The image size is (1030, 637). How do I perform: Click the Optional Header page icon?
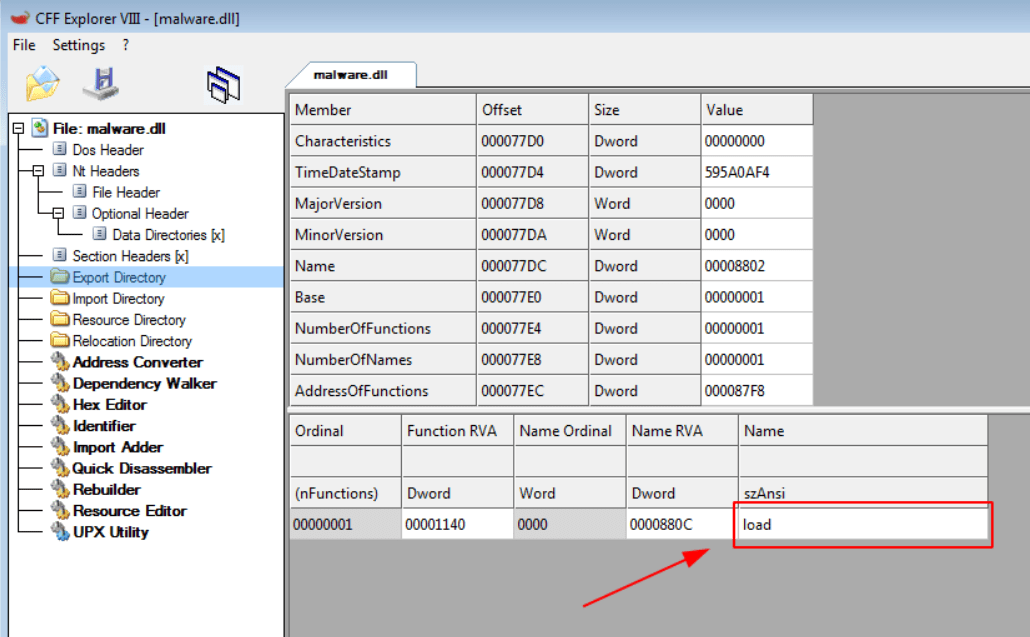[x=79, y=213]
